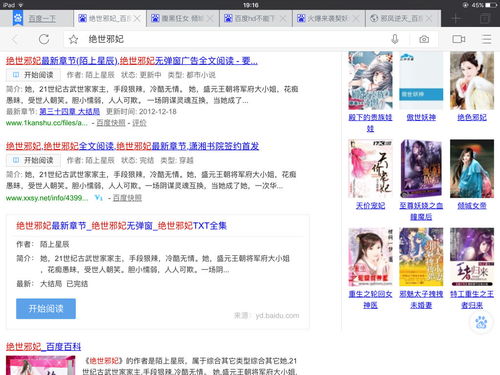The height and width of the screenshot is (375, 500).
Task: Open the 天价宠妃 book cover thumbnail
Action: 370,169
